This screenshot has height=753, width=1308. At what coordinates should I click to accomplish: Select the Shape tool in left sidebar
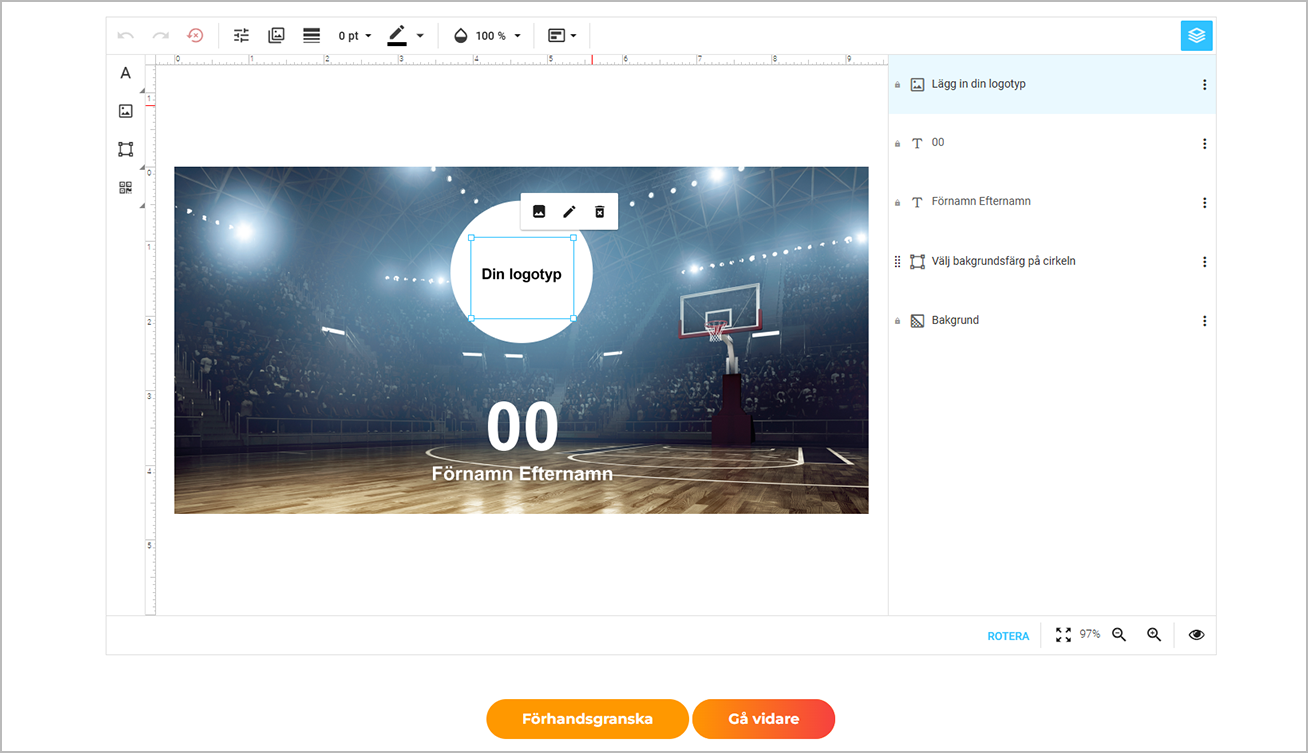125,149
